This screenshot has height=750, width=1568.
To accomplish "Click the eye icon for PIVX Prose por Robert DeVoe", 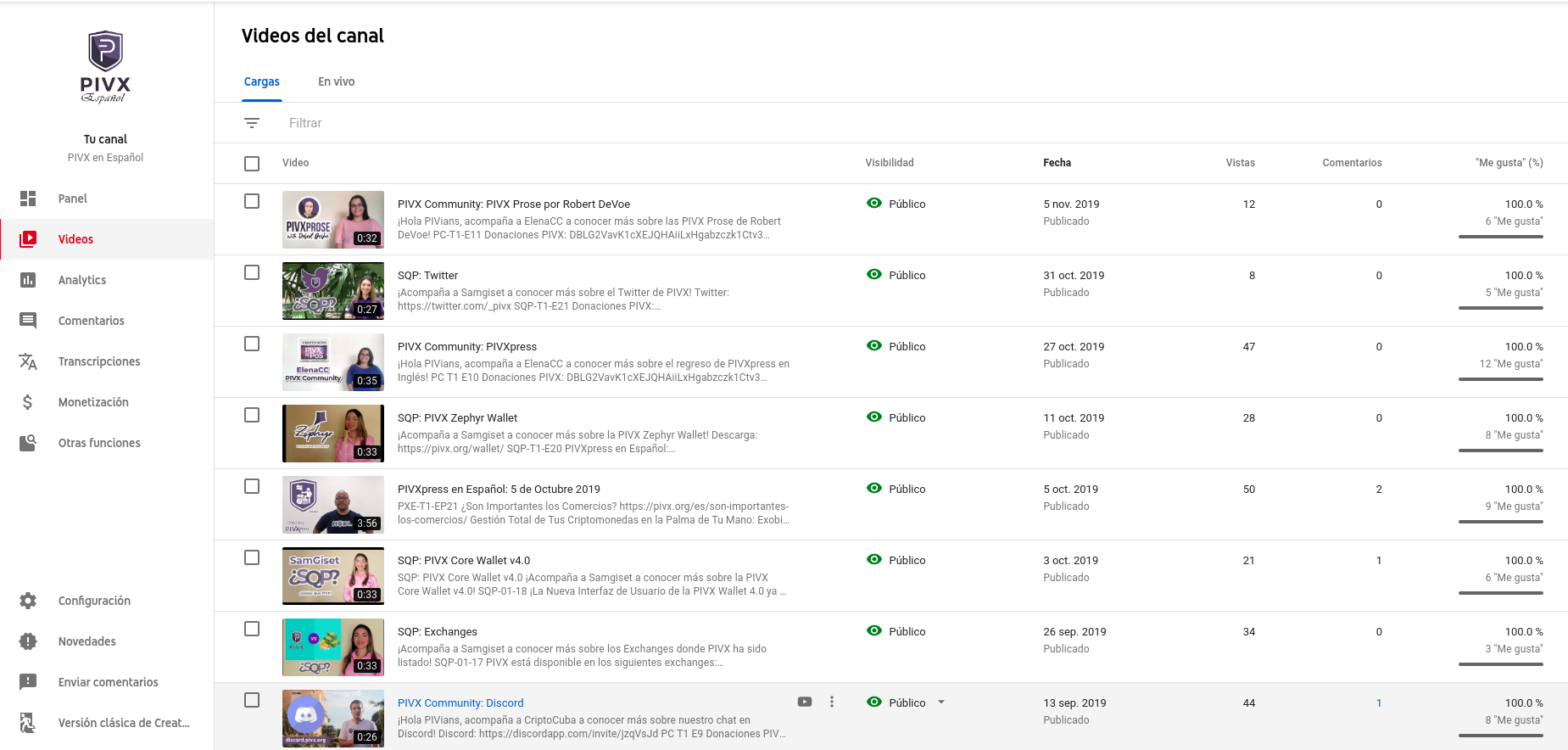I will (x=874, y=203).
